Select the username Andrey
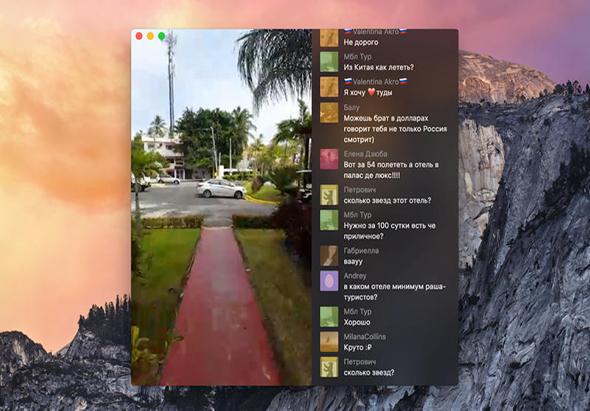The image size is (590, 411). point(355,276)
